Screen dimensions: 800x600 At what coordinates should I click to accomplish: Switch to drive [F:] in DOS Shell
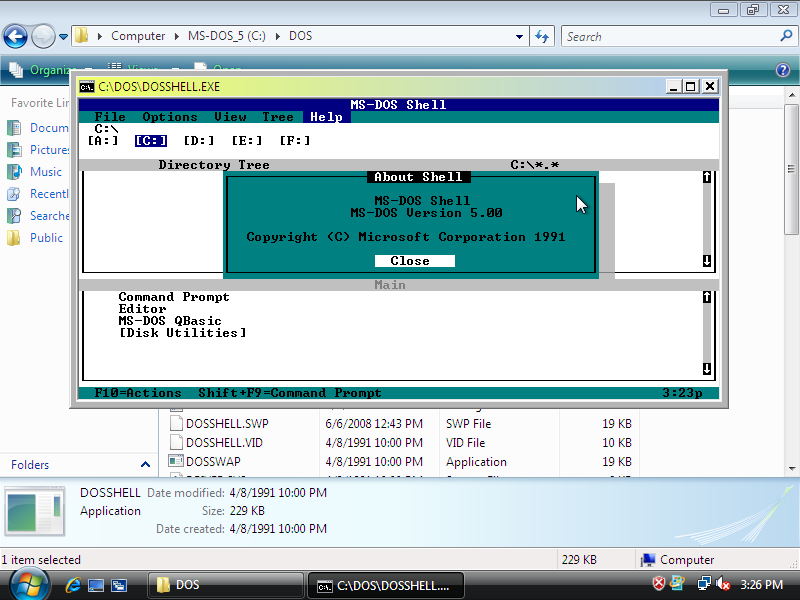pyautogui.click(x=295, y=141)
